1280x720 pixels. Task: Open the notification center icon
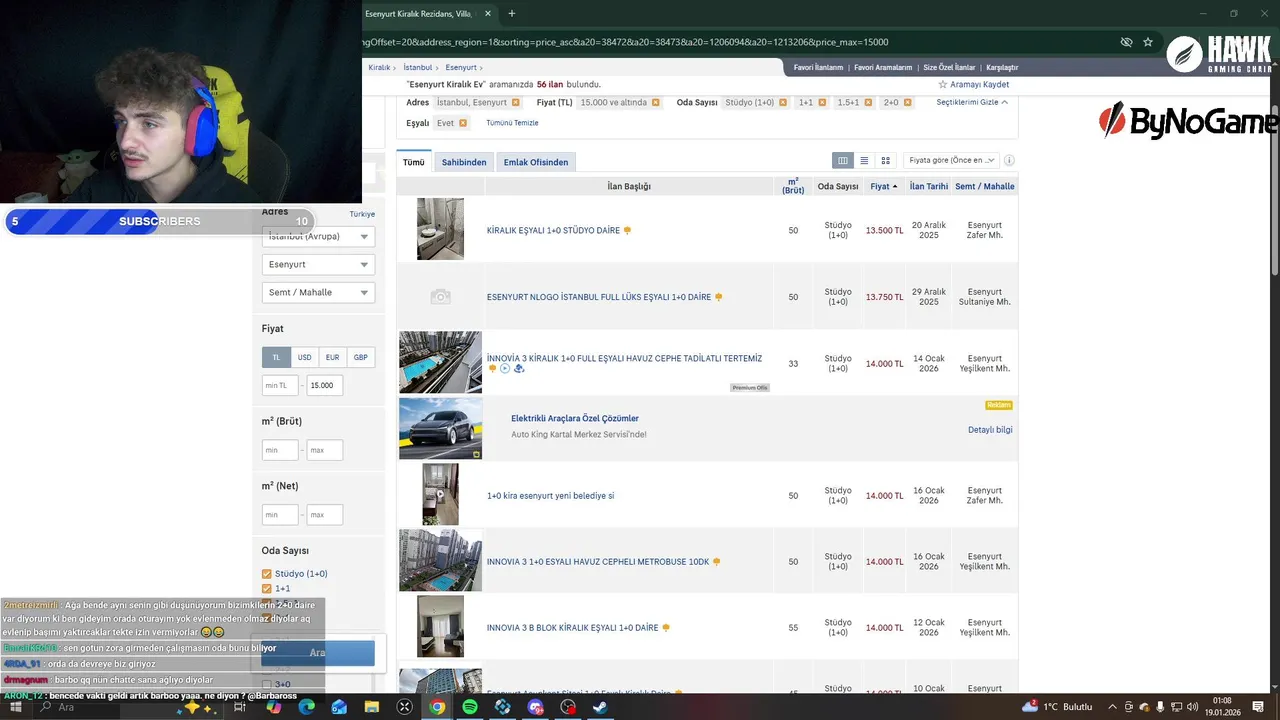[1258, 707]
